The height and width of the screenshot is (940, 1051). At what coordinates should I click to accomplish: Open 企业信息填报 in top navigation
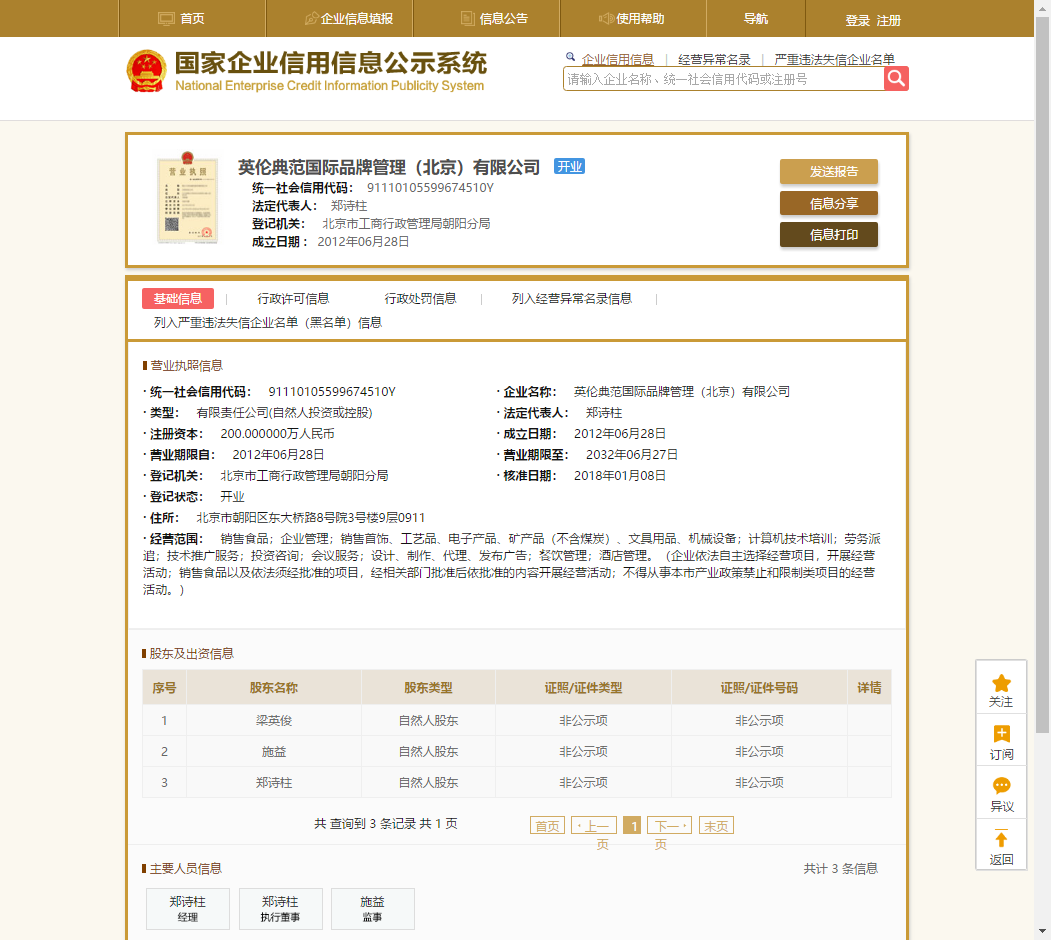tap(348, 19)
